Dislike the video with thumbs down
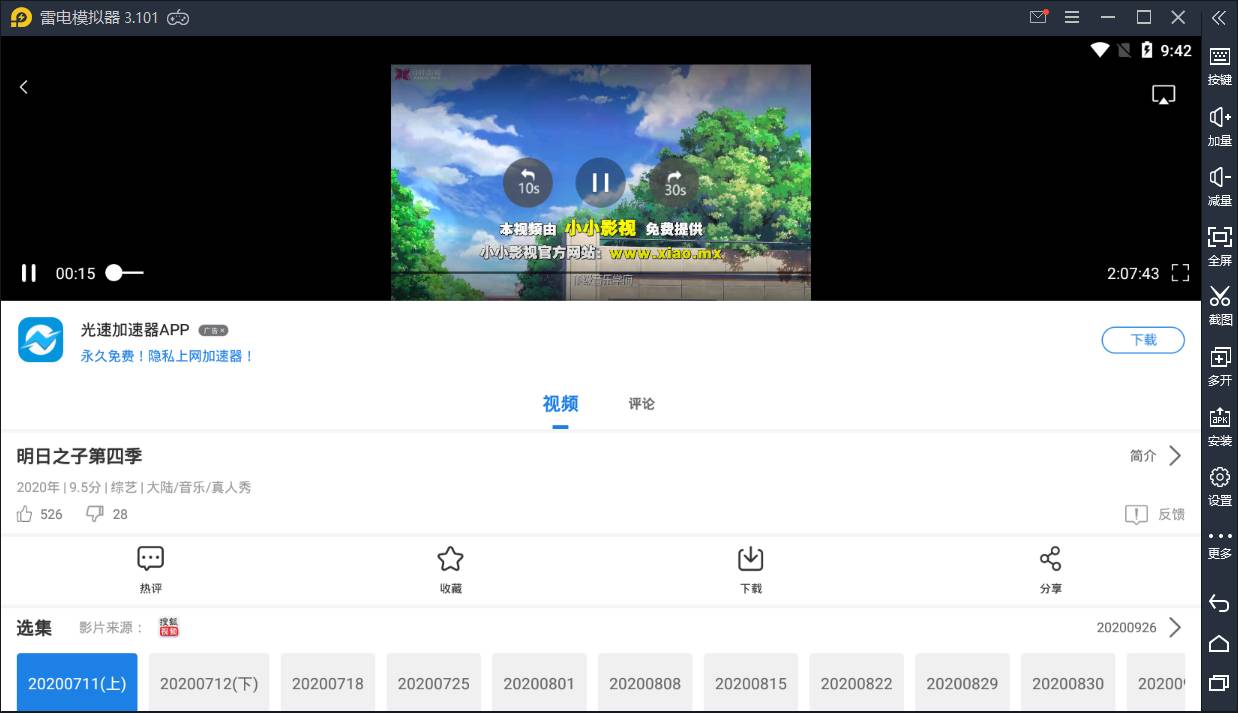This screenshot has height=713, width=1238. [x=95, y=514]
